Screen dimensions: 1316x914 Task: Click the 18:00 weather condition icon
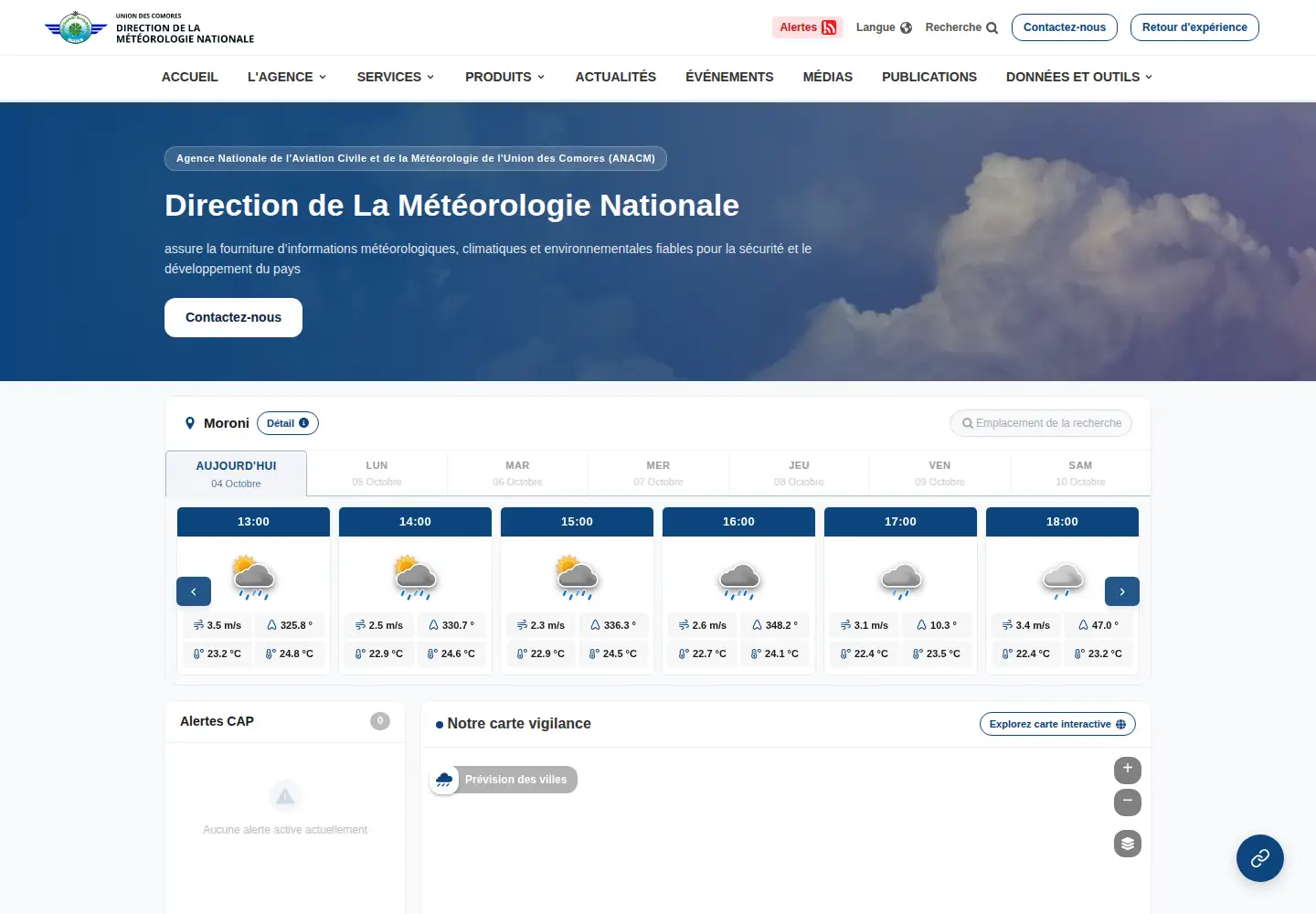pyautogui.click(x=1062, y=579)
